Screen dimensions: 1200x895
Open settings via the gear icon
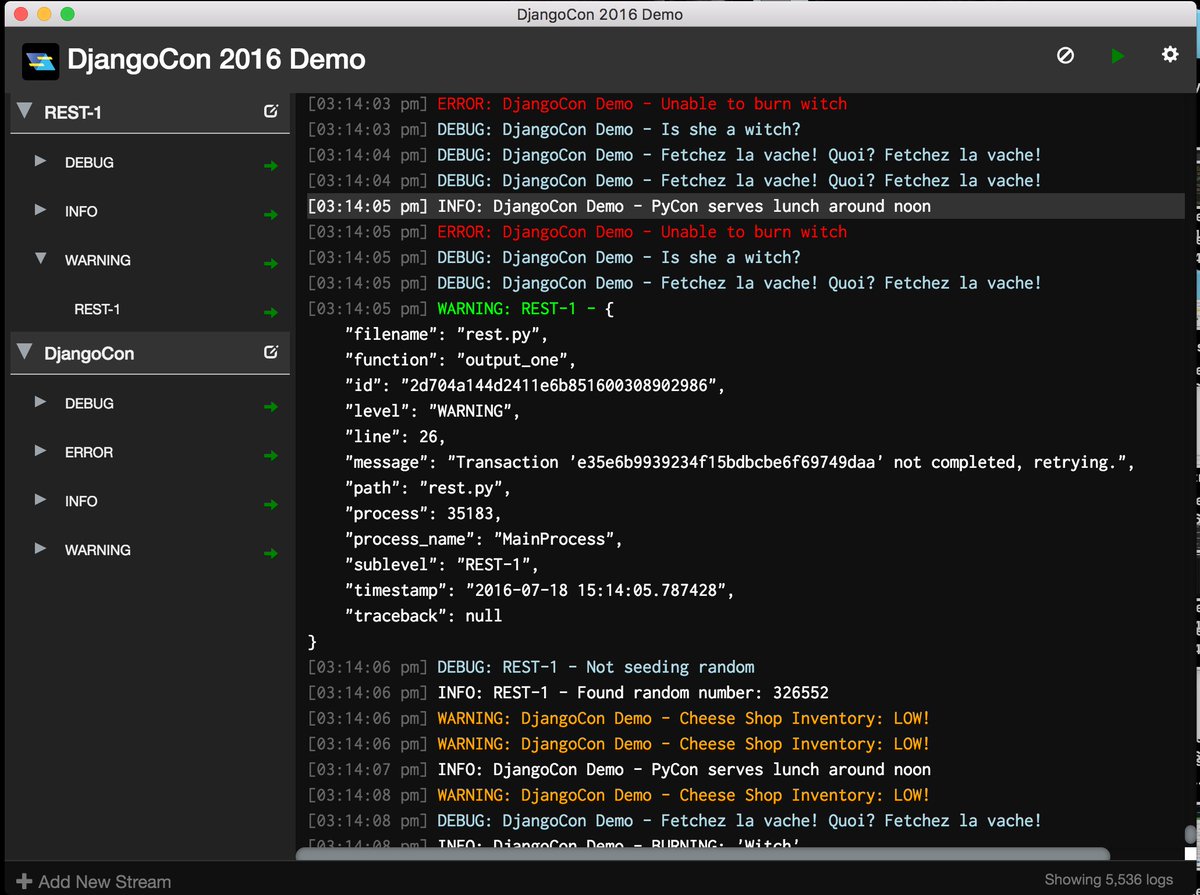point(1170,55)
